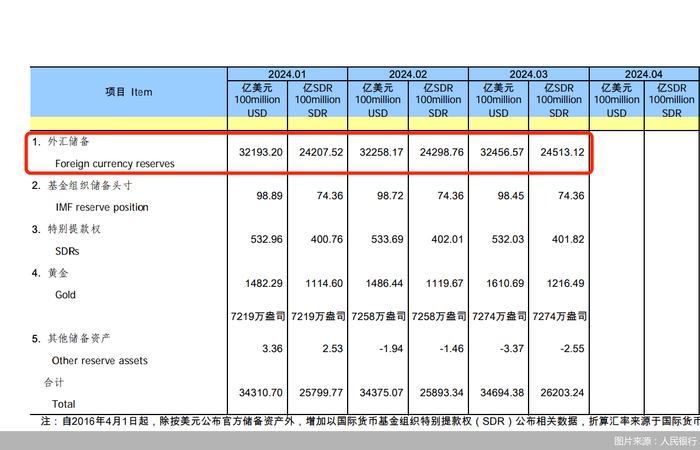Select the cell 532.03
700x450 pixels.
[x=508, y=240]
